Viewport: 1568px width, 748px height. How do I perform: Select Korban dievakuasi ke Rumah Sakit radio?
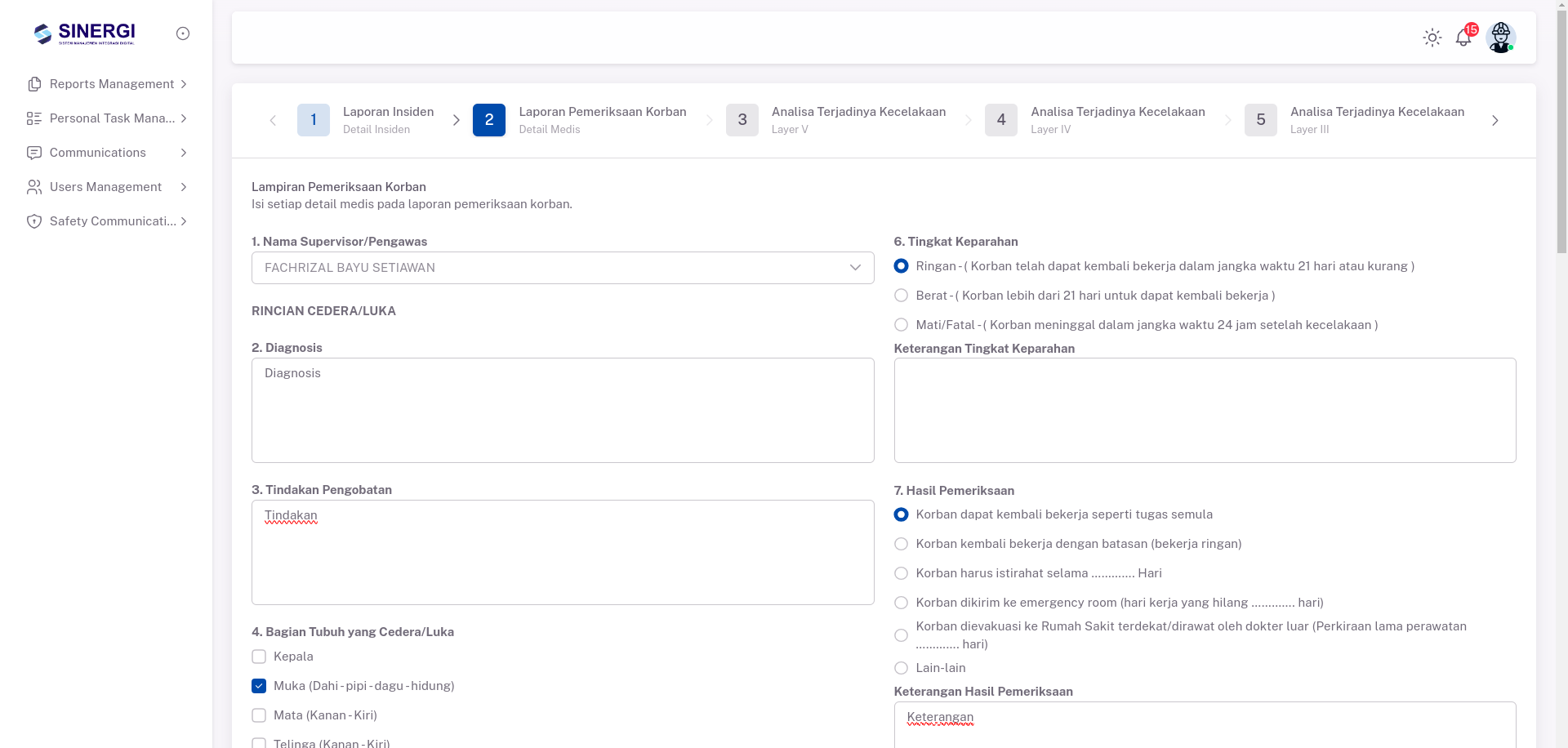click(901, 635)
